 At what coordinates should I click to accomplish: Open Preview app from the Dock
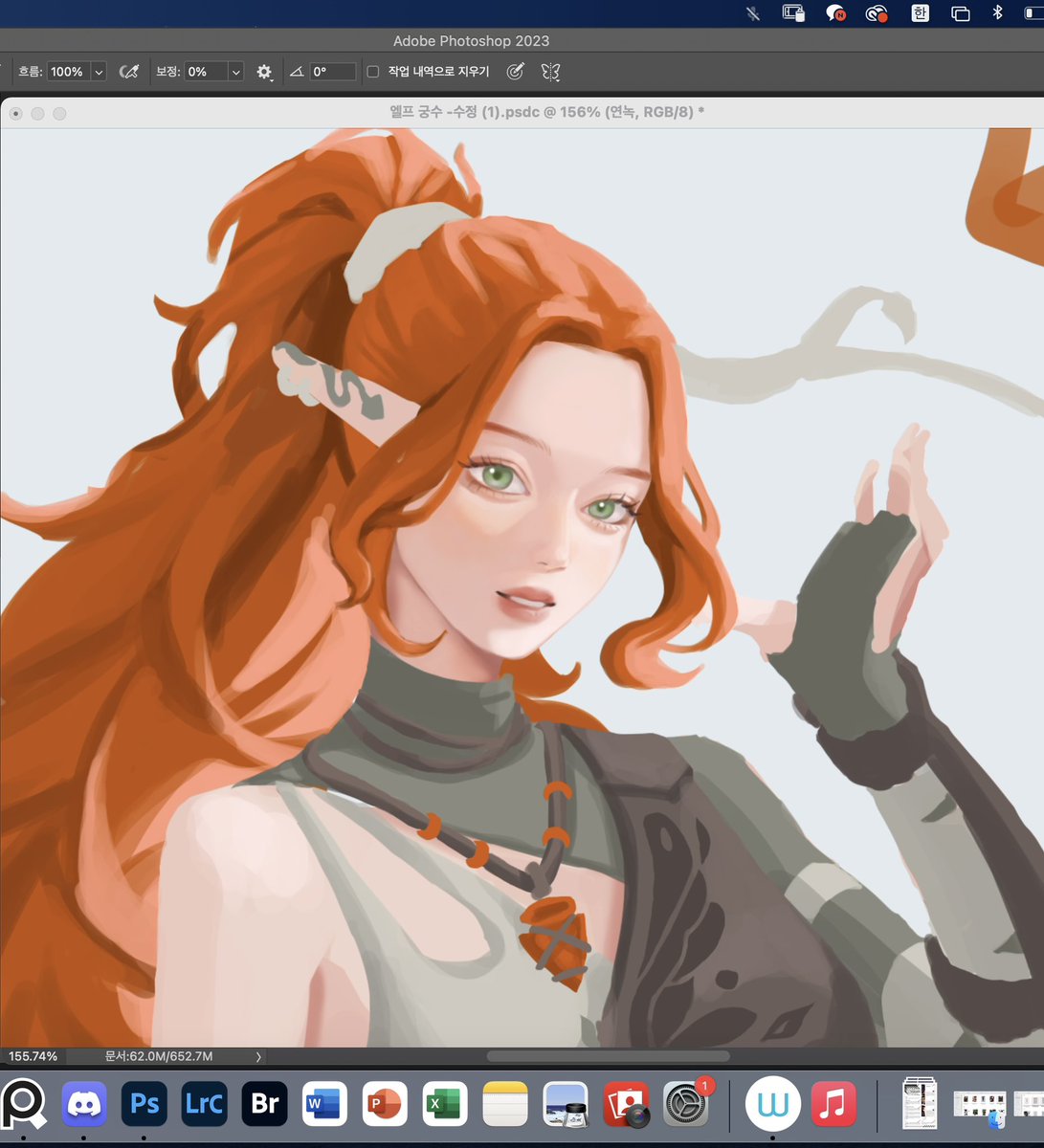pos(566,1103)
